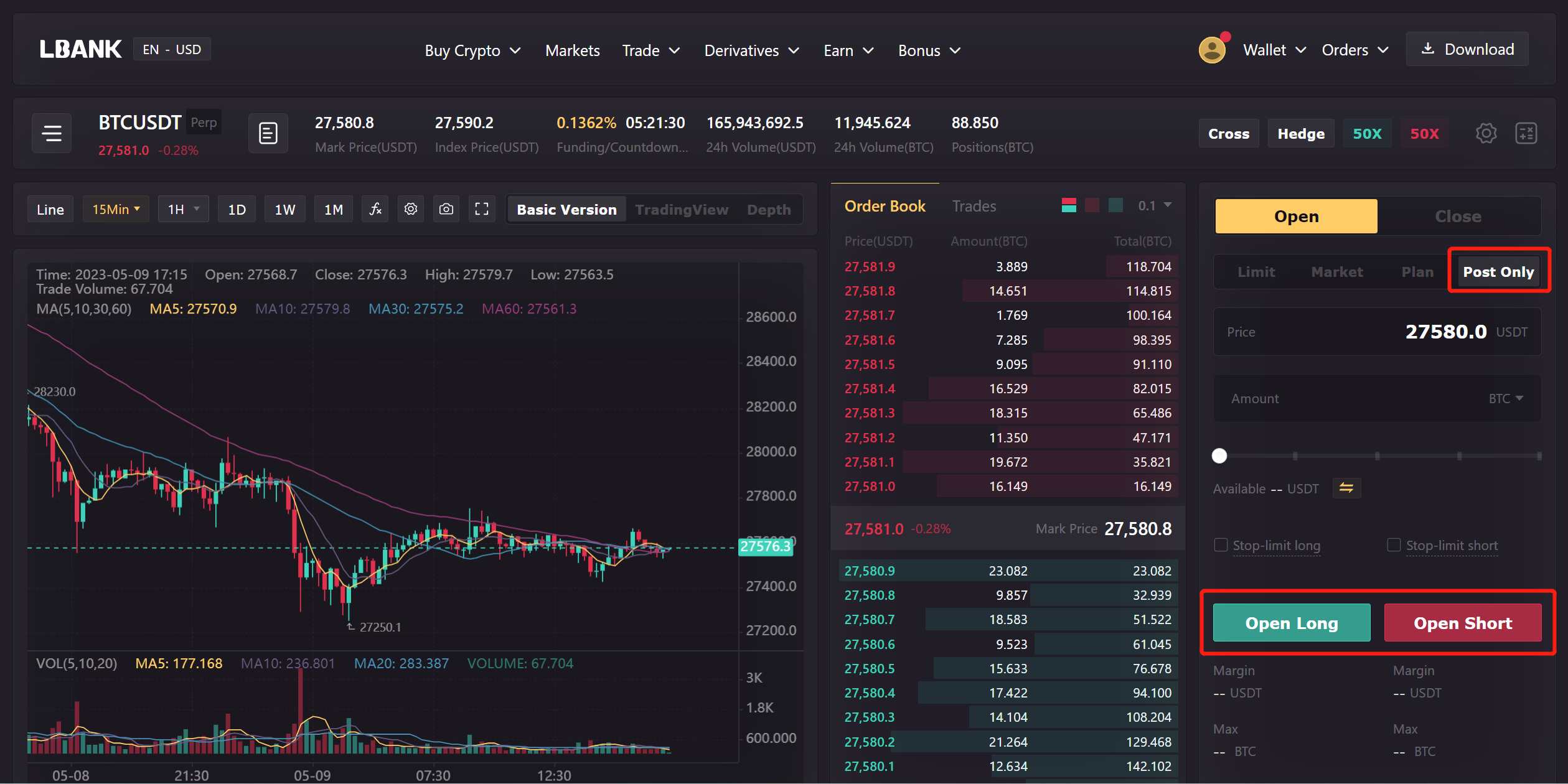Image resolution: width=1568 pixels, height=784 pixels.
Task: Open 15Min interval dropdown
Action: pyautogui.click(x=116, y=209)
